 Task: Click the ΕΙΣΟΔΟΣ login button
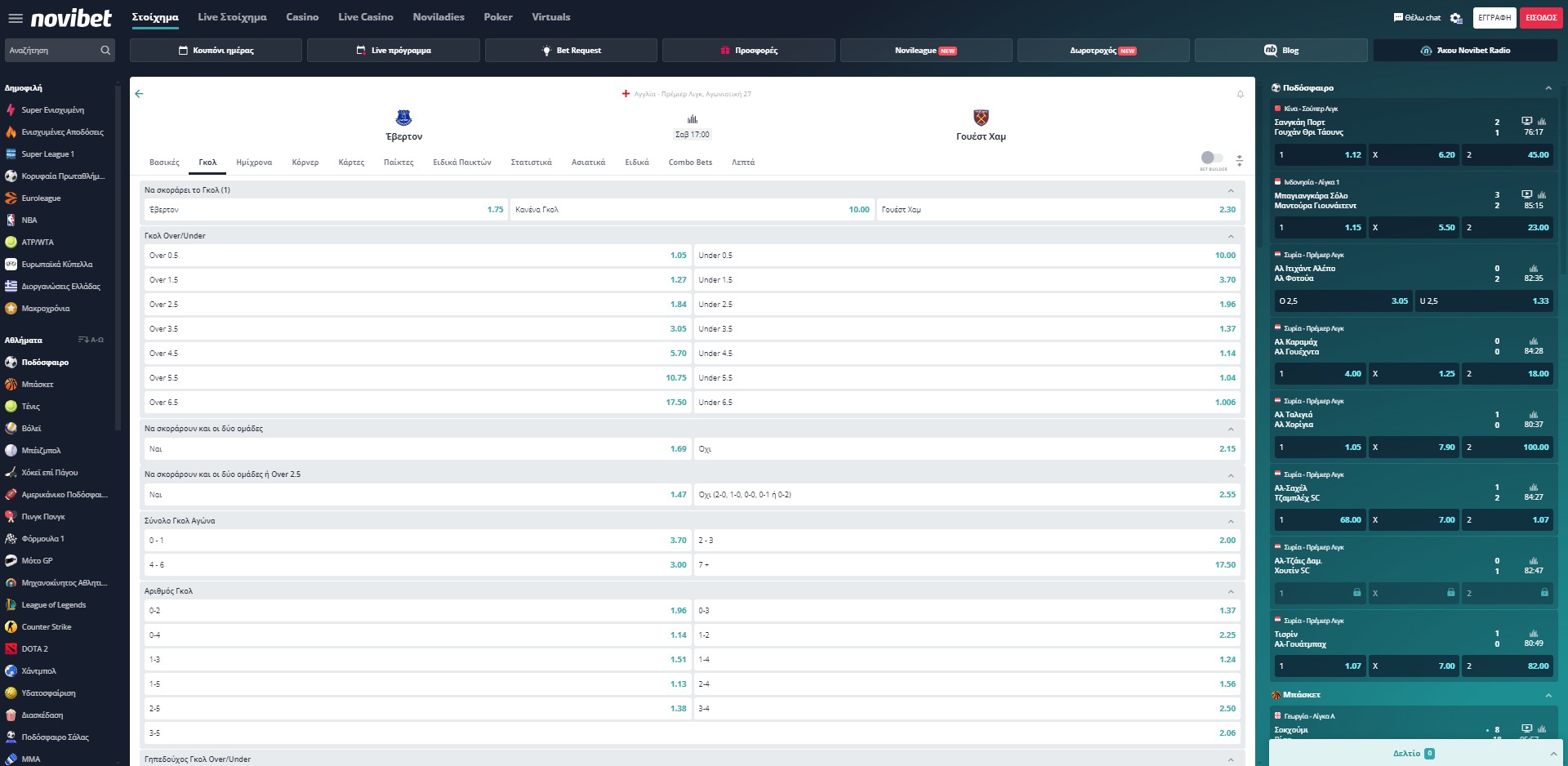(x=1540, y=18)
